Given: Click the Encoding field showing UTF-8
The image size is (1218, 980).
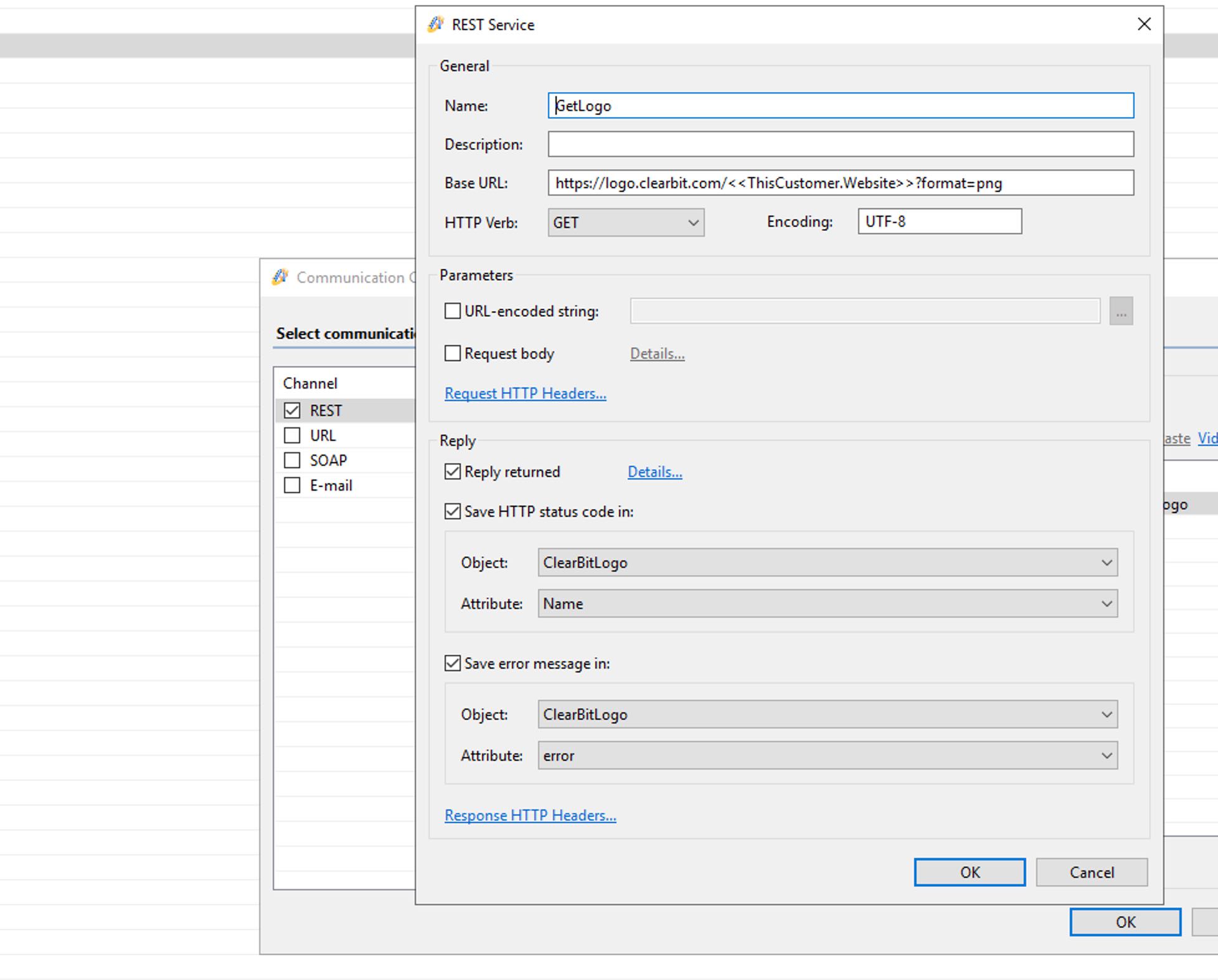Looking at the screenshot, I should tap(940, 221).
